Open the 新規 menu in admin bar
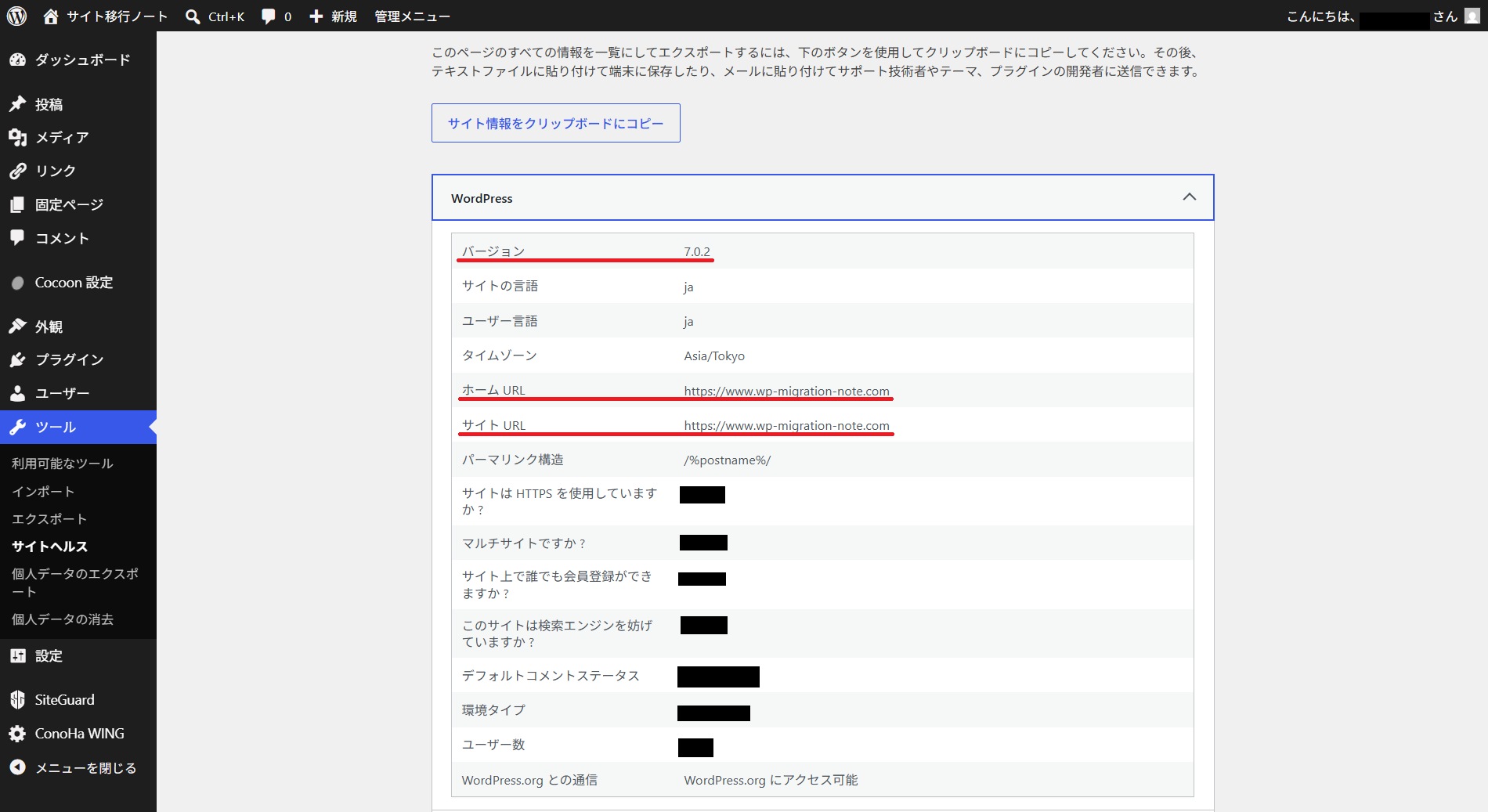 [x=334, y=16]
